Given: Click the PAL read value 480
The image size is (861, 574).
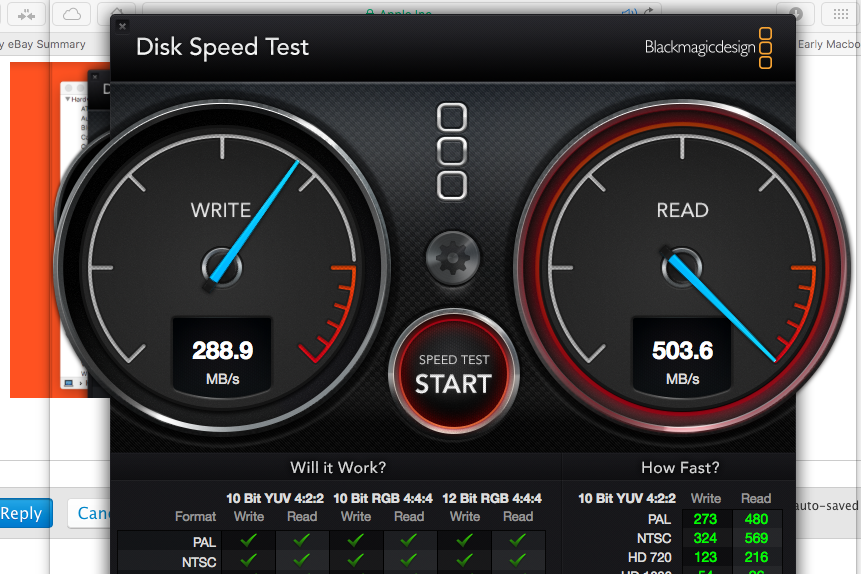Looking at the screenshot, I should 756,519.
